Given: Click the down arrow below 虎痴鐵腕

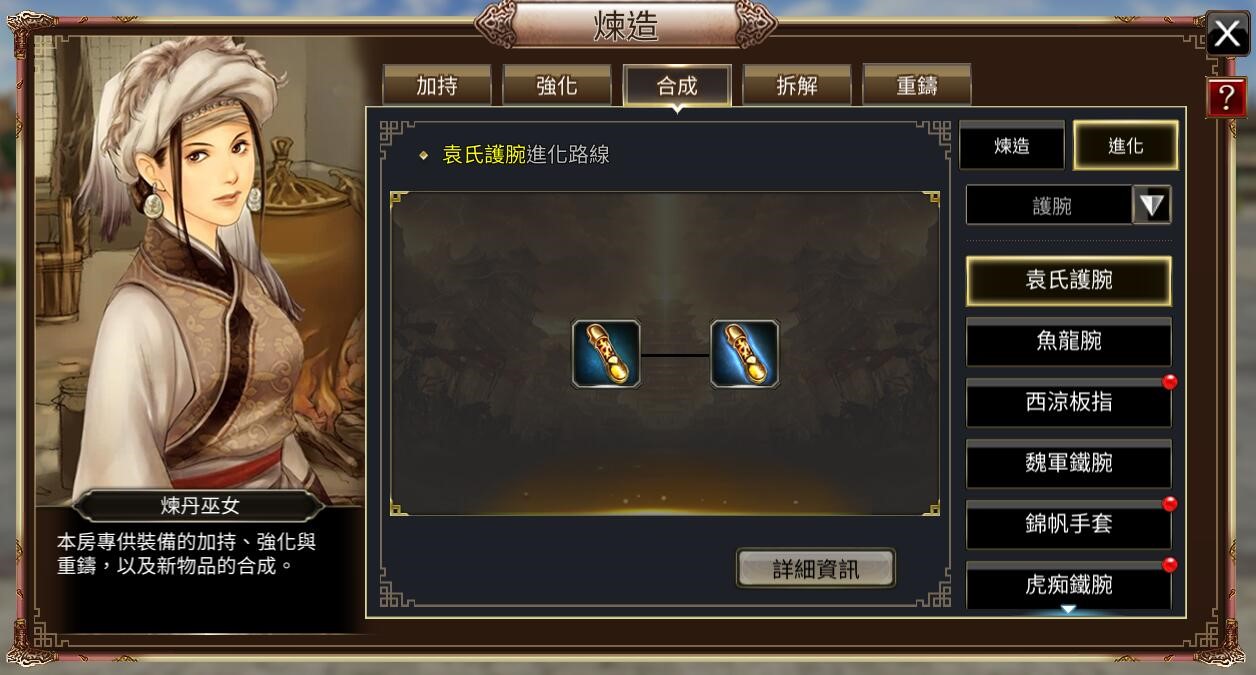Looking at the screenshot, I should [1068, 609].
